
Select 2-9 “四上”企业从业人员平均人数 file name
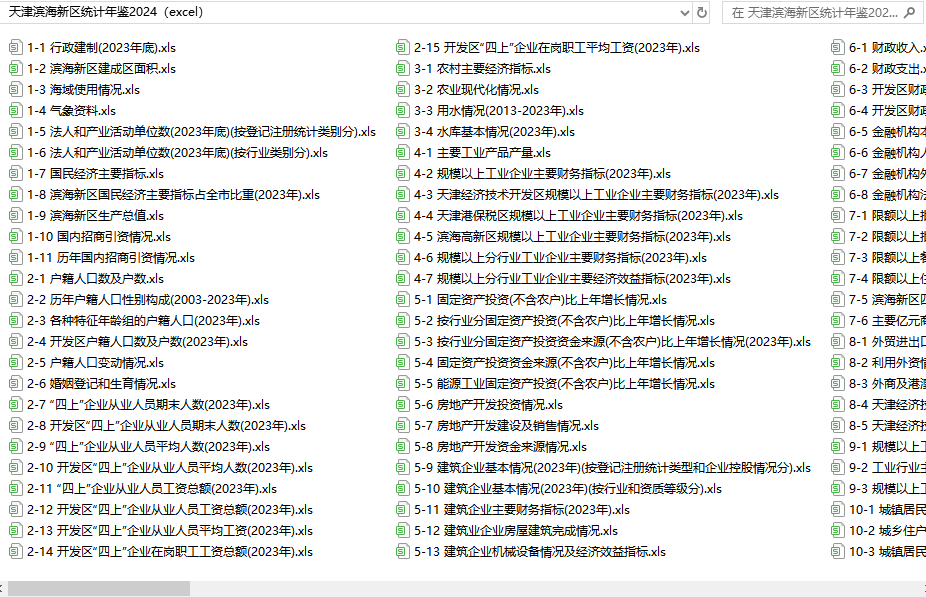[148, 446]
